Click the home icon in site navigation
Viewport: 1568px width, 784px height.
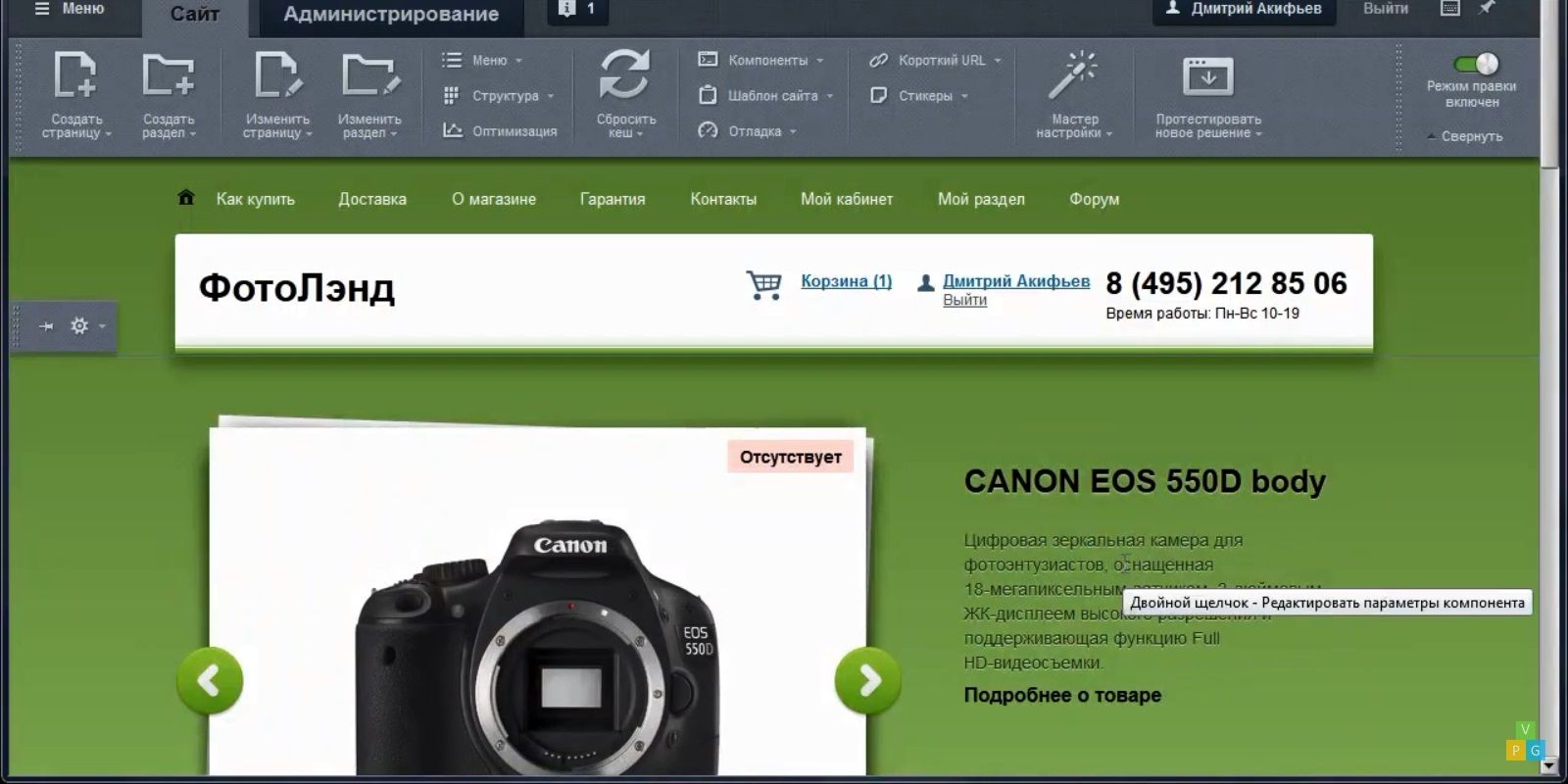tap(186, 198)
